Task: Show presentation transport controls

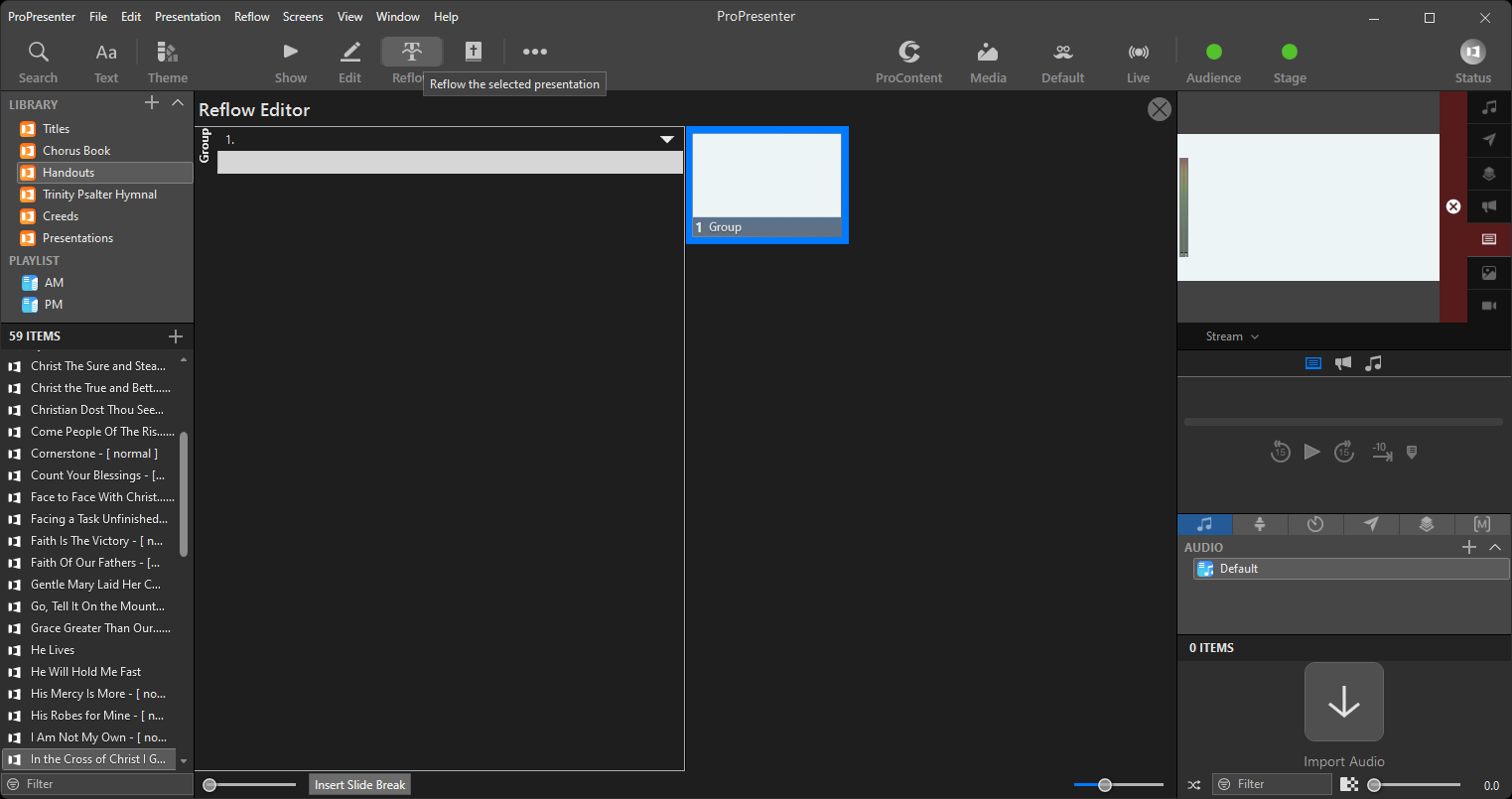Action: pyautogui.click(x=1313, y=363)
